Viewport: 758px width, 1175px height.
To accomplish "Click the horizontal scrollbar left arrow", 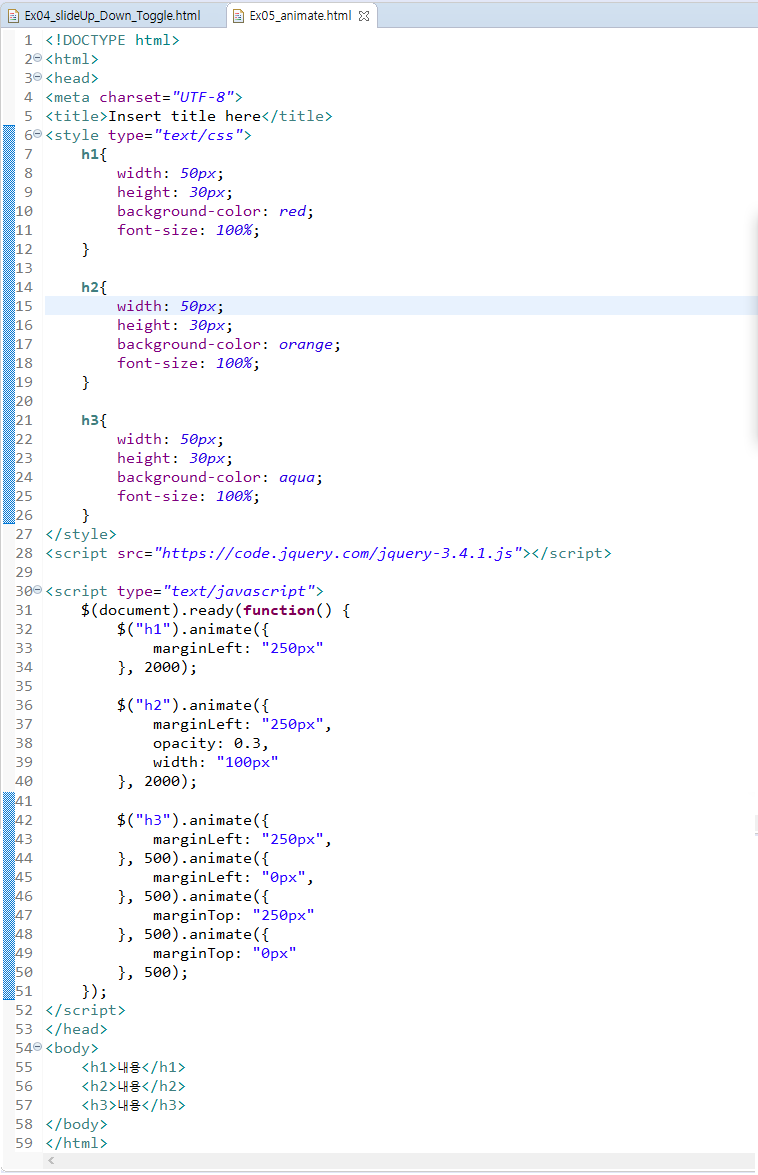I will (51, 1160).
